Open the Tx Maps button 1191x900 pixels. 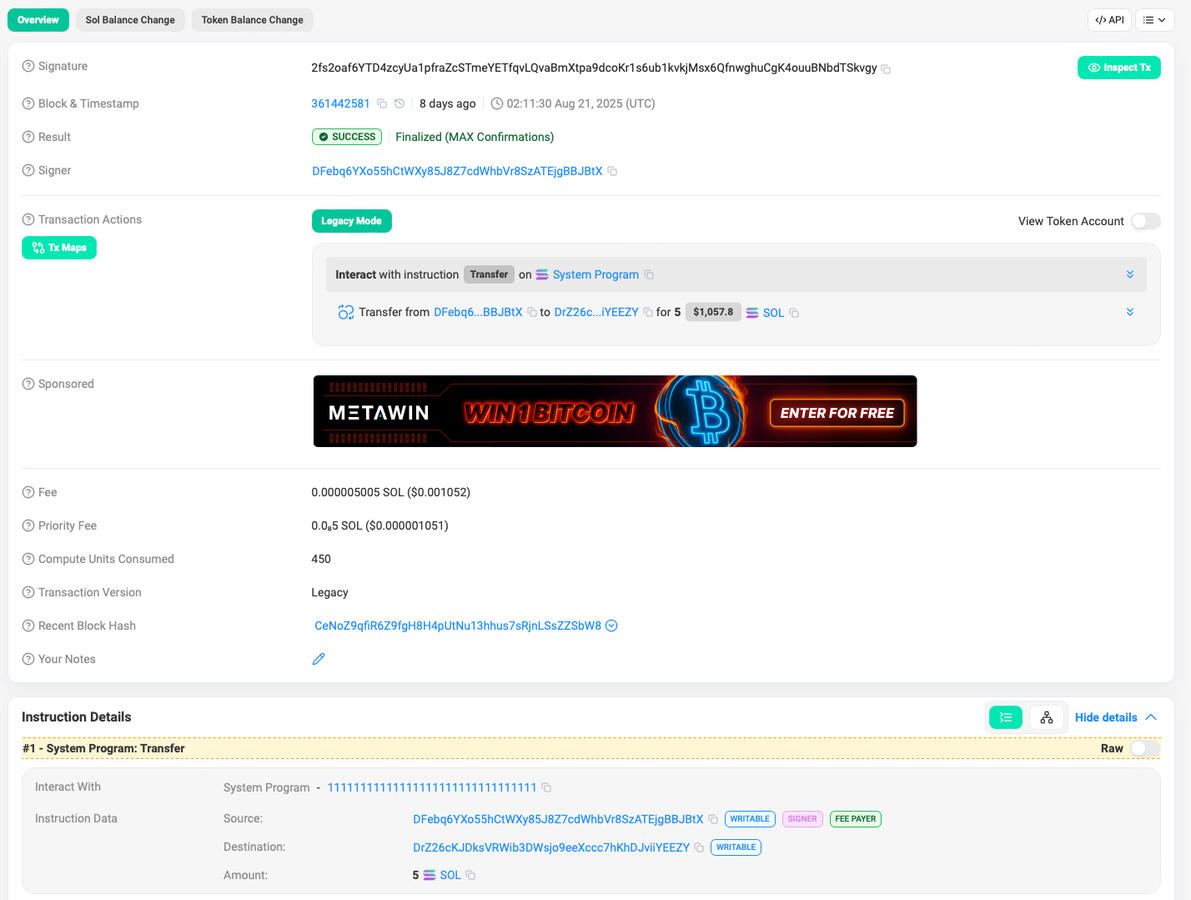click(59, 247)
